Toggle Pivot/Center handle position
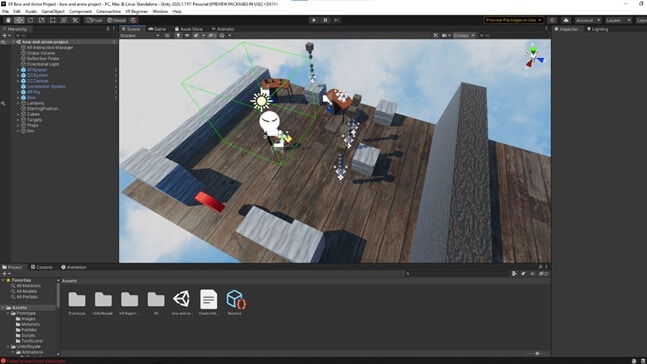 point(94,20)
